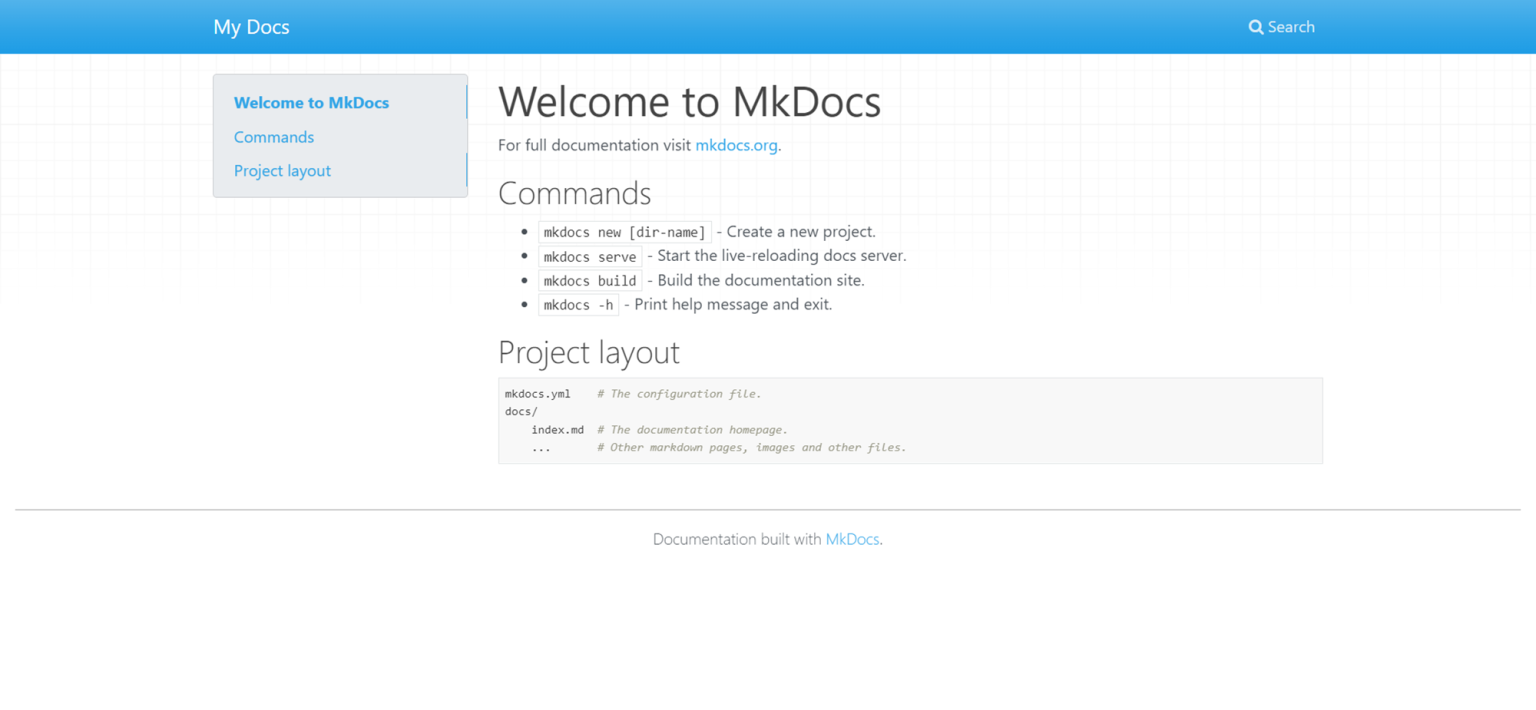Image resolution: width=1536 pixels, height=710 pixels.
Task: Select index.md within the layout example
Action: point(558,429)
